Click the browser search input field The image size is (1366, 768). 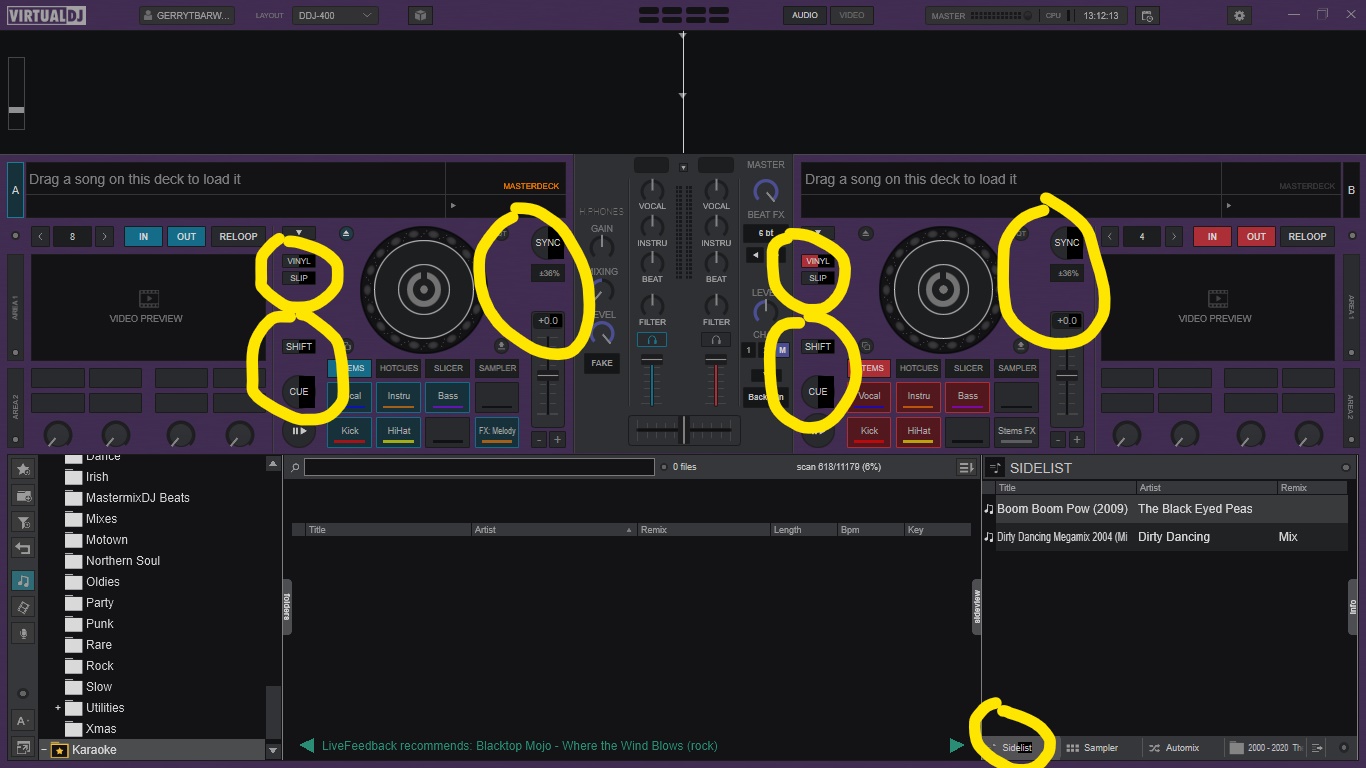(x=479, y=467)
